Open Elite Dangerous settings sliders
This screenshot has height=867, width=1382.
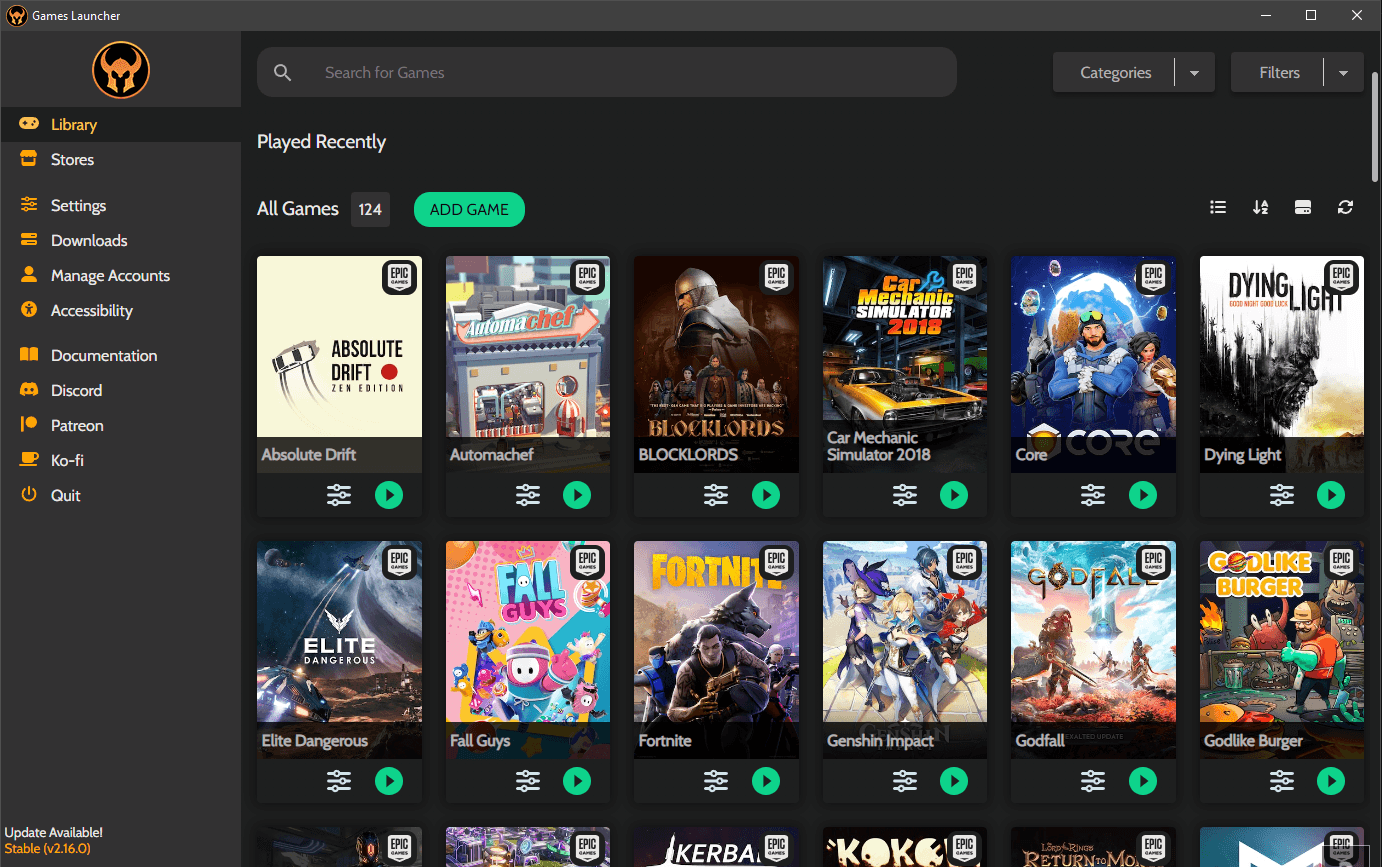click(x=339, y=781)
